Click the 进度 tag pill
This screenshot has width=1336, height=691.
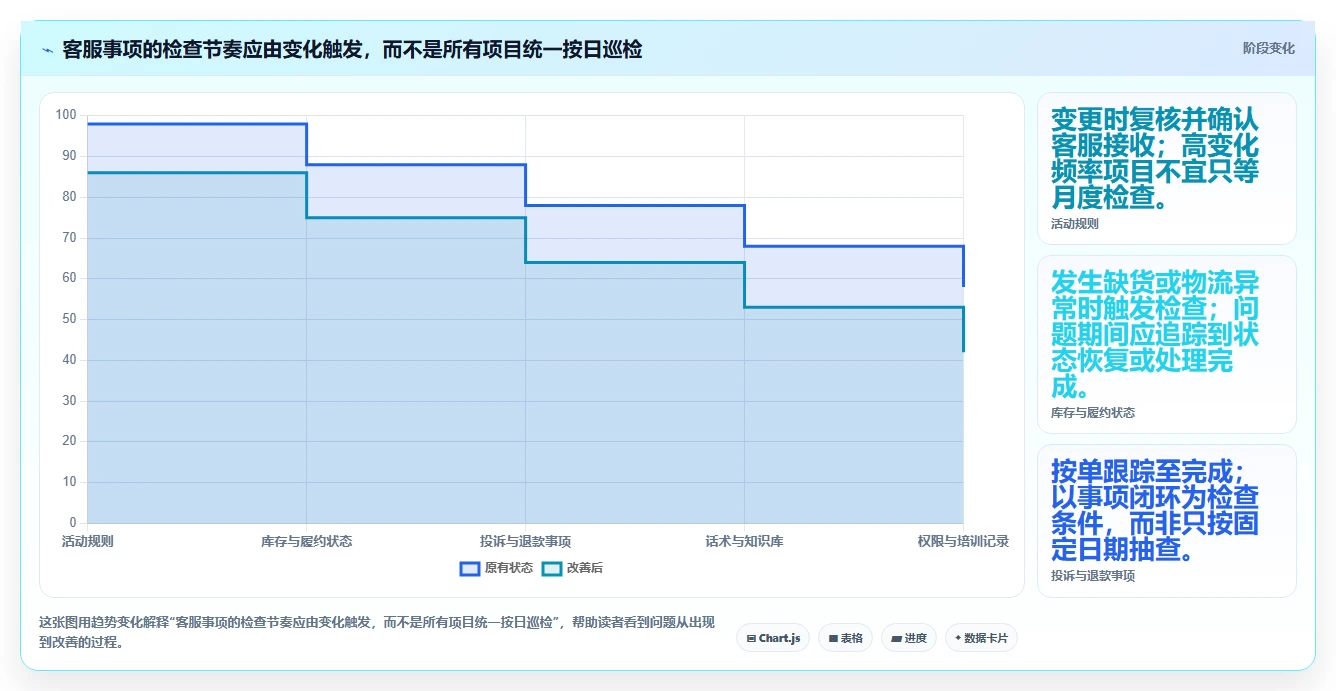click(908, 638)
